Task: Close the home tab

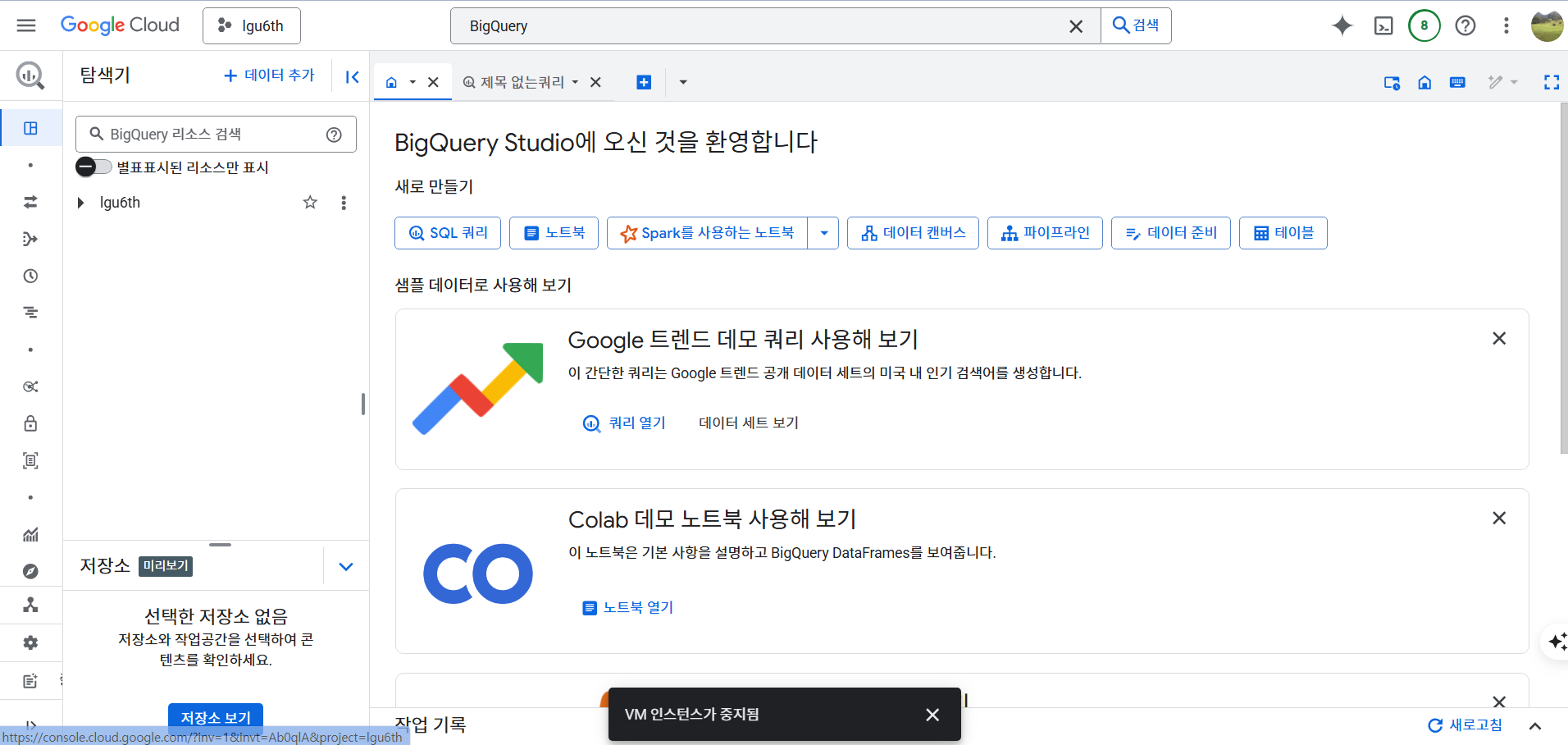Action: click(x=434, y=82)
